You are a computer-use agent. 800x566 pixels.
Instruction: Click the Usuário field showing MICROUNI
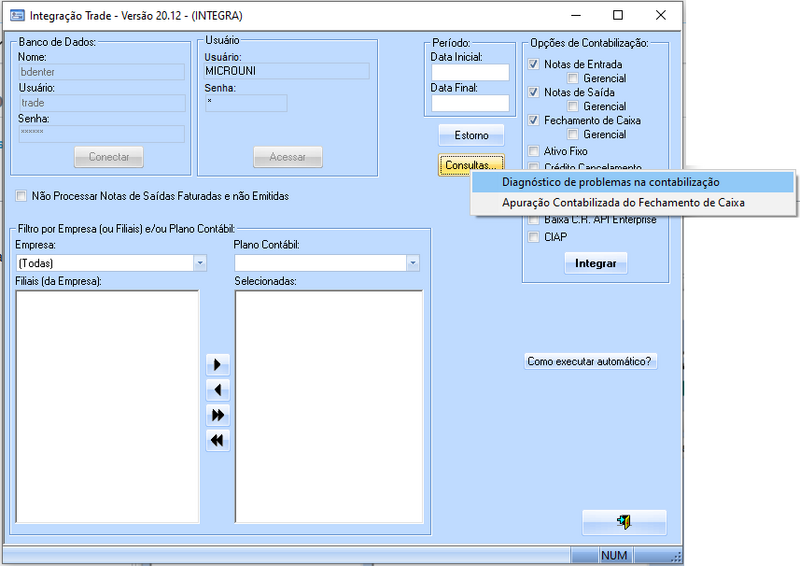point(286,71)
